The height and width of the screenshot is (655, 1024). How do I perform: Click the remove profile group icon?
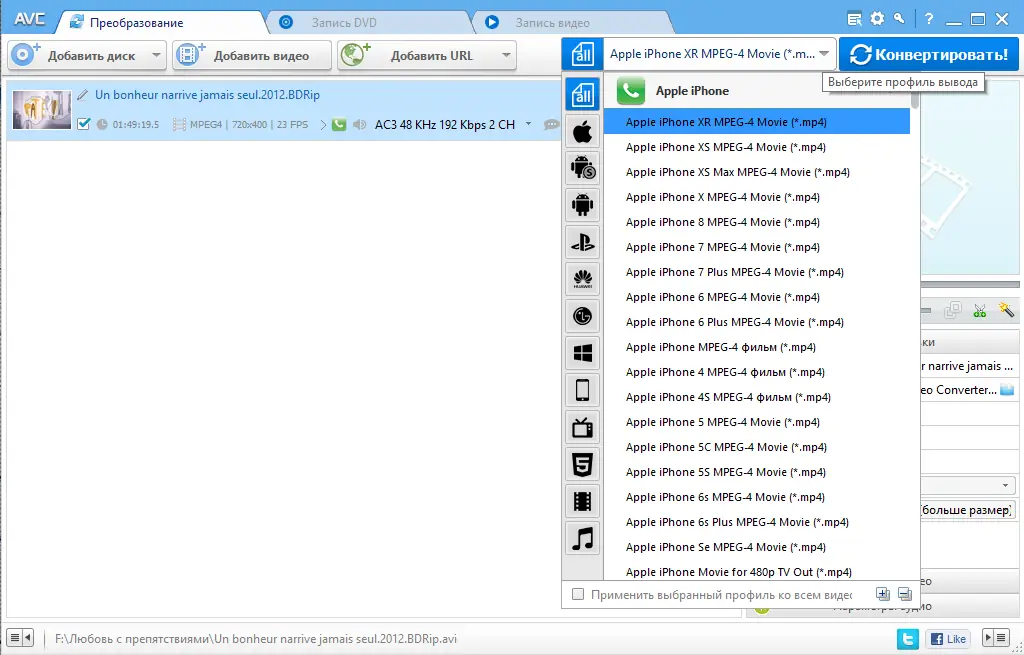[x=904, y=594]
